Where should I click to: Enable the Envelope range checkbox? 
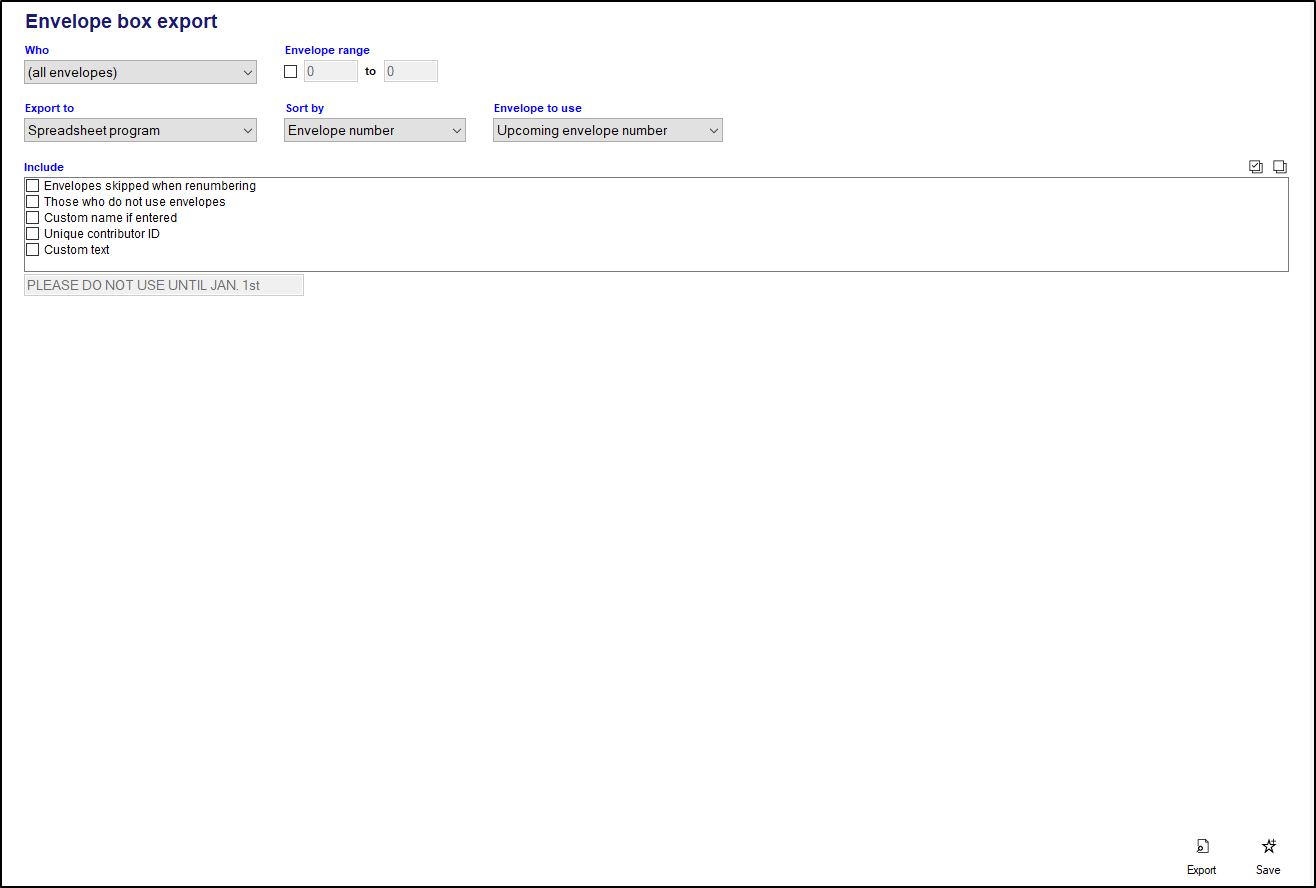[x=291, y=72]
